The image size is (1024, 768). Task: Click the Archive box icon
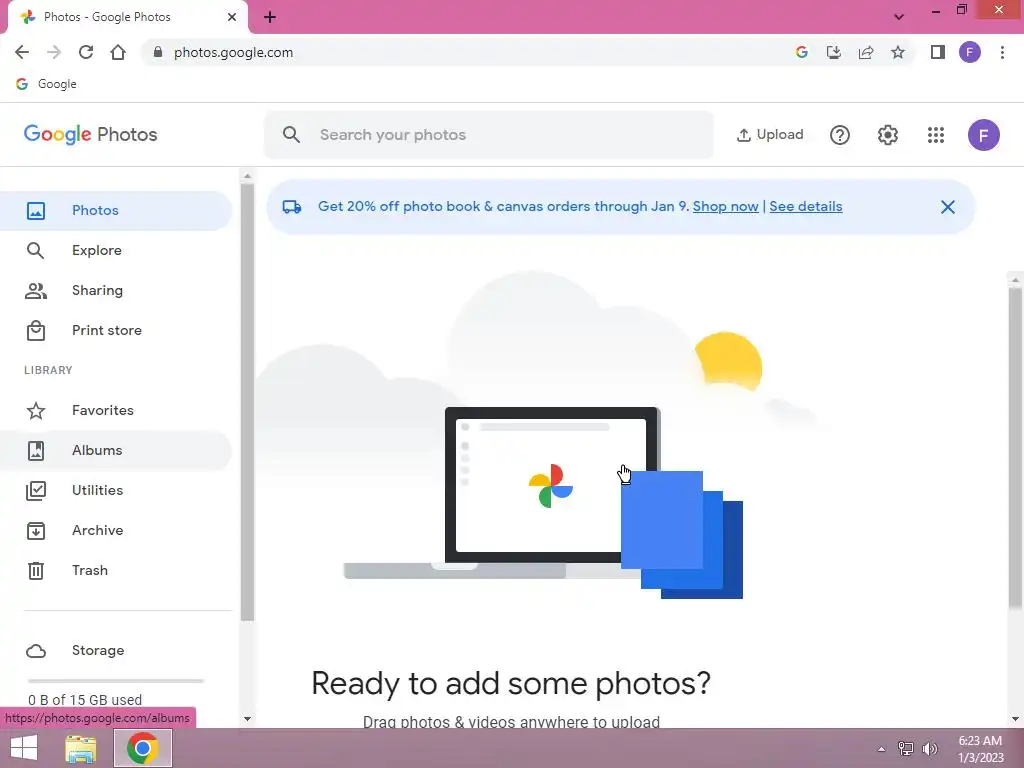[x=36, y=531]
